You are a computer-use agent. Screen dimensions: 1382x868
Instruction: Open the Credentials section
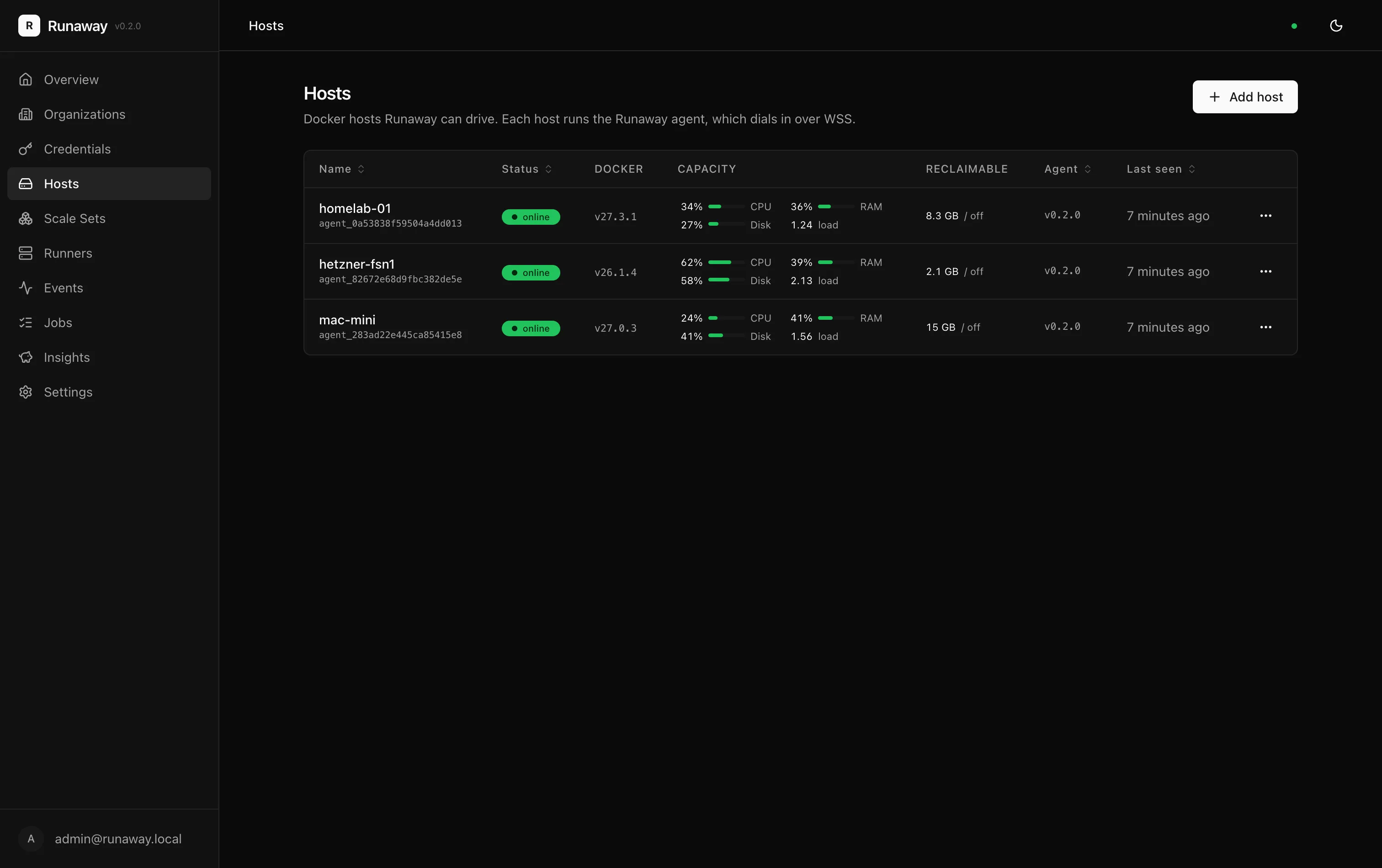click(x=109, y=149)
